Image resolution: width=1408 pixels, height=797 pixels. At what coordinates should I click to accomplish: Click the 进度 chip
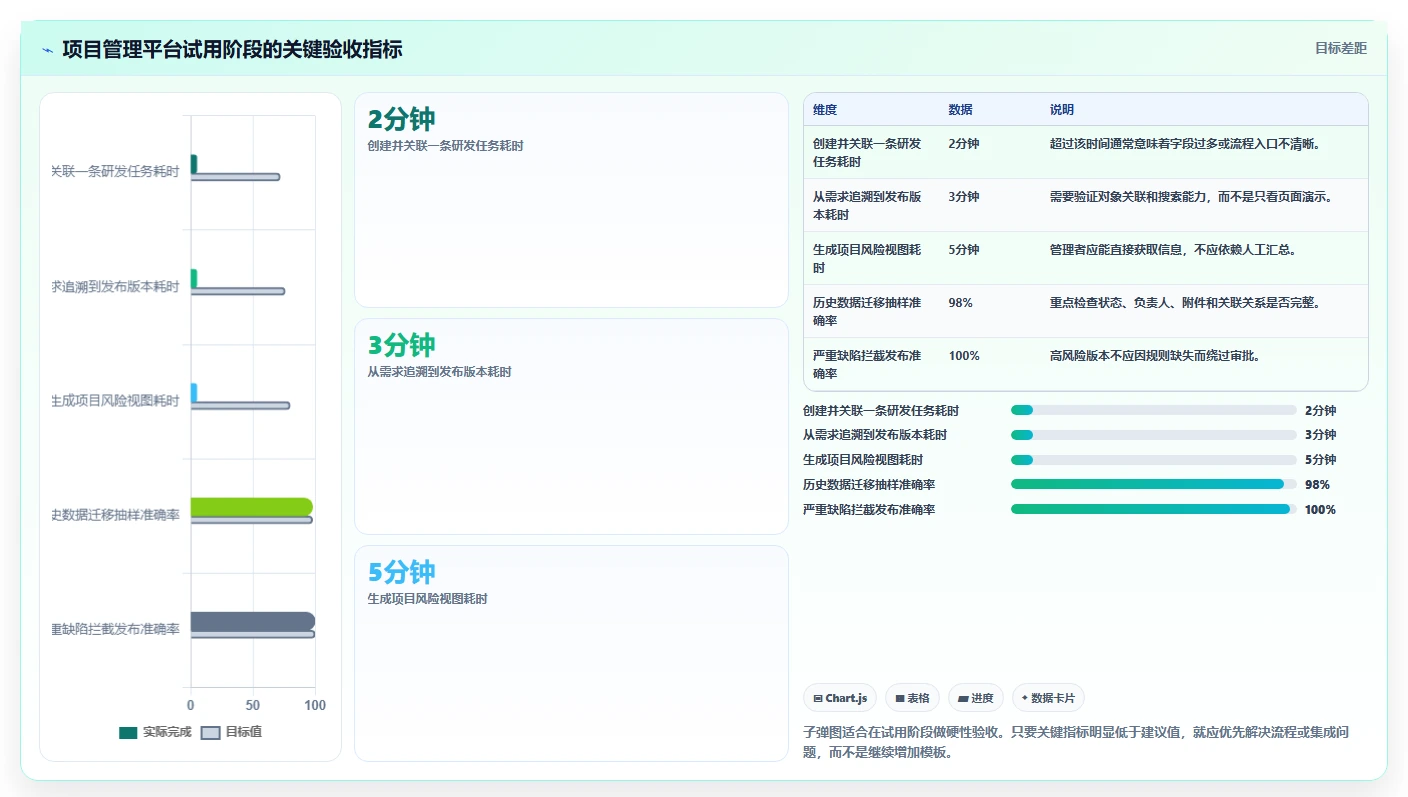[975, 698]
